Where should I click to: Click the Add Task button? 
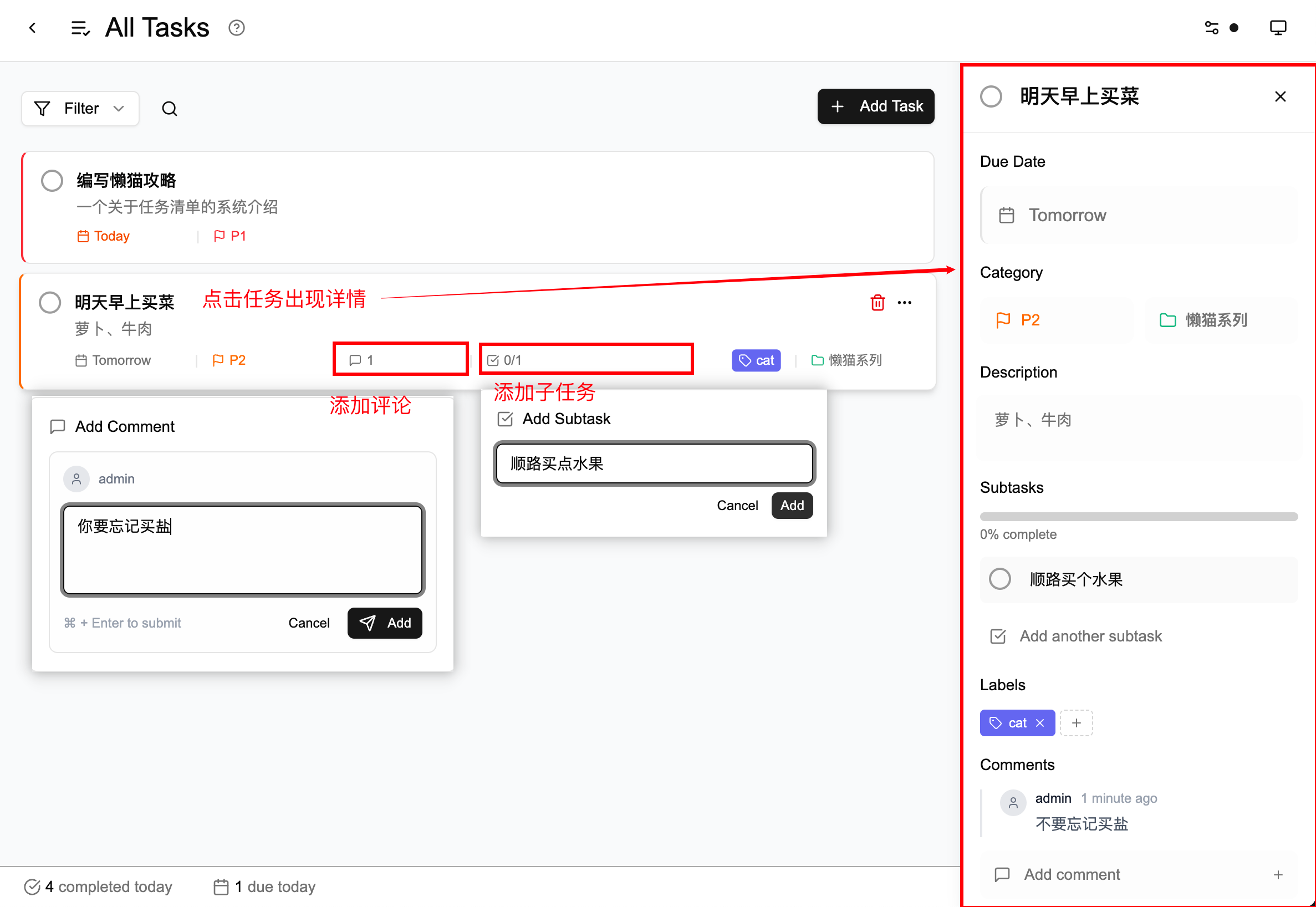876,106
